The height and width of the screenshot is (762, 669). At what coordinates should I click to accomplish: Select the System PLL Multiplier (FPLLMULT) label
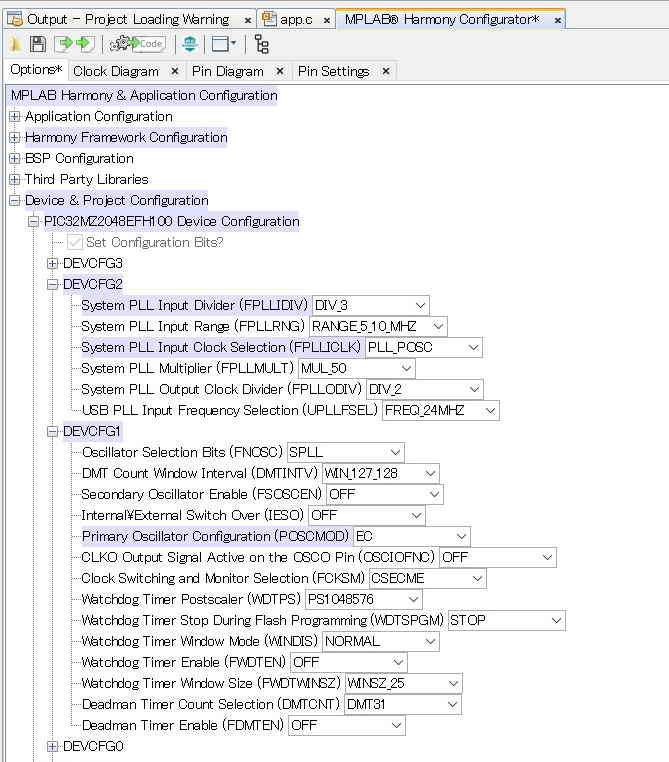tap(188, 368)
